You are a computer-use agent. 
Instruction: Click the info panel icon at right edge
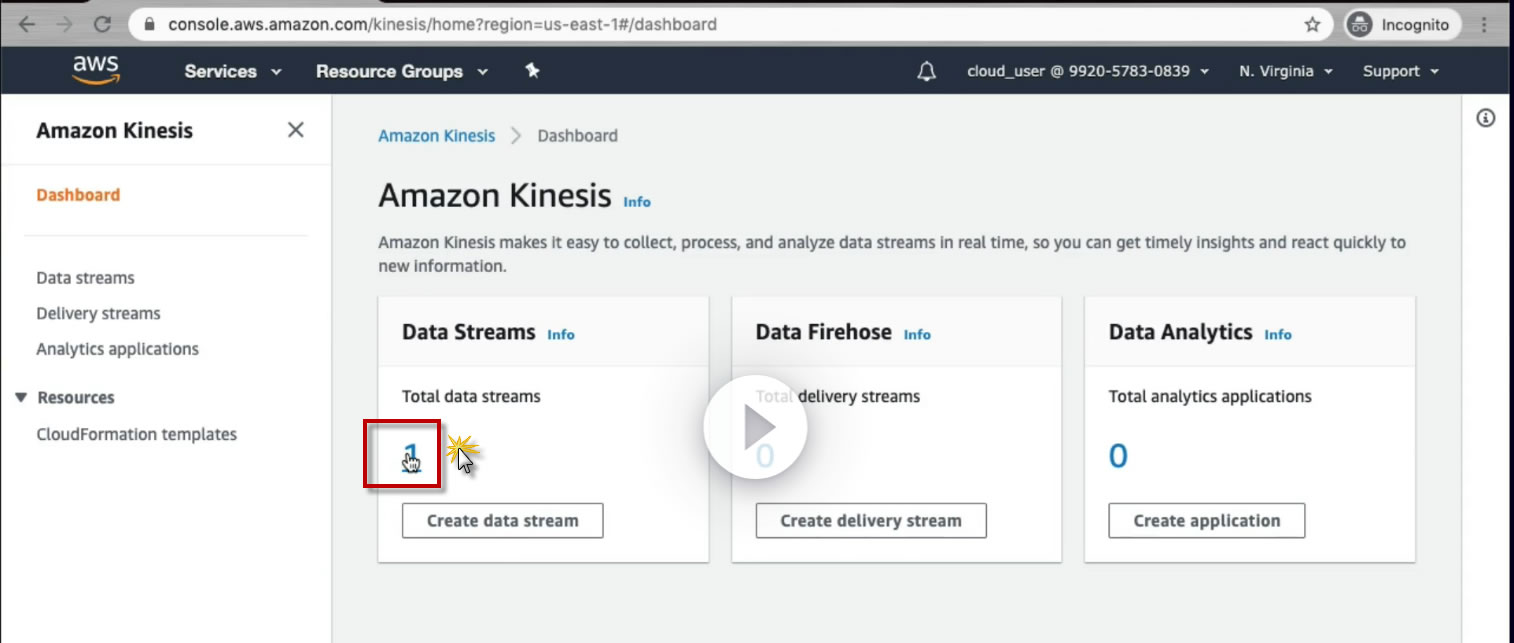(1486, 119)
